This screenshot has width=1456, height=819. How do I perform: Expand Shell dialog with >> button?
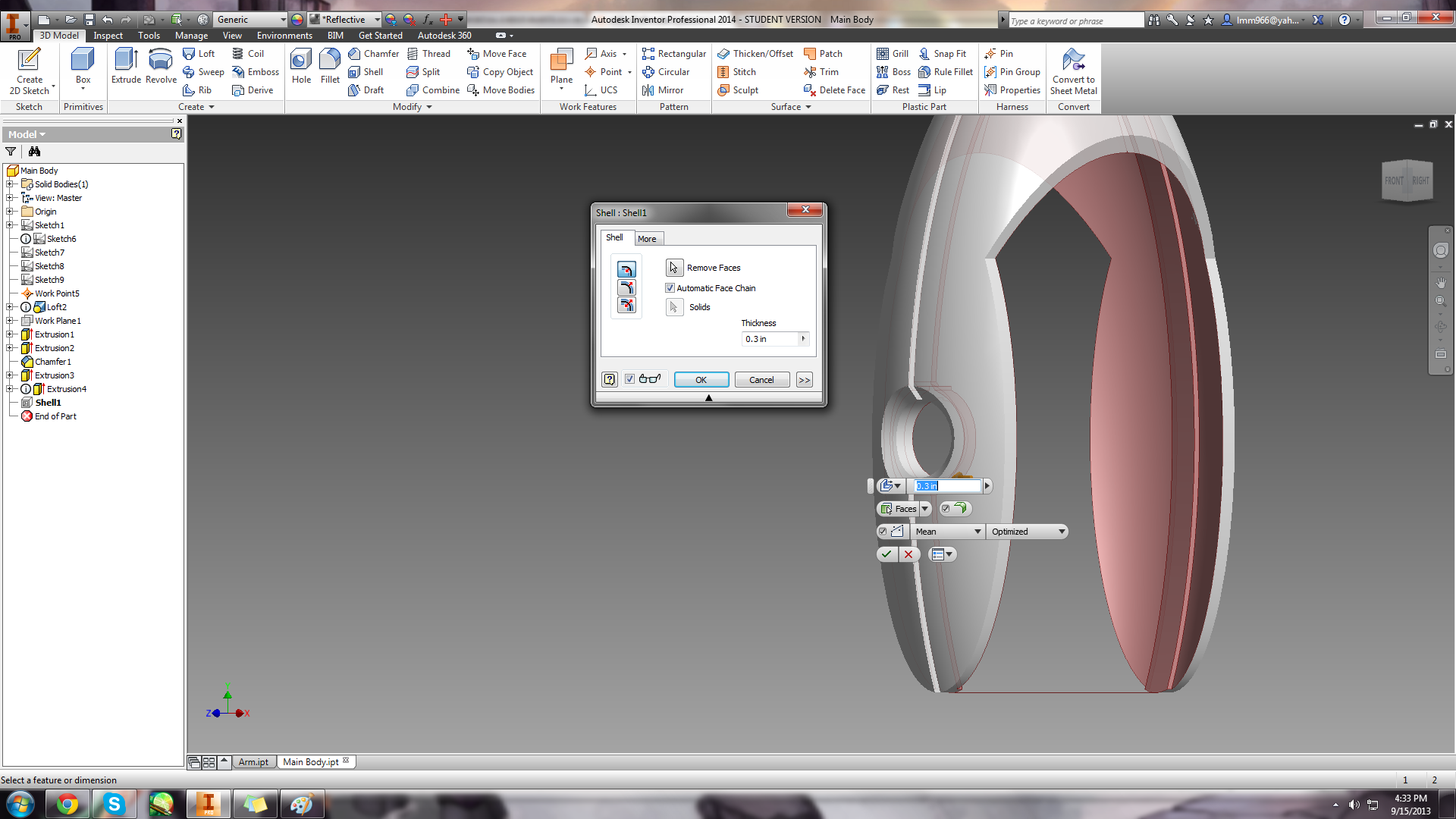pos(805,380)
